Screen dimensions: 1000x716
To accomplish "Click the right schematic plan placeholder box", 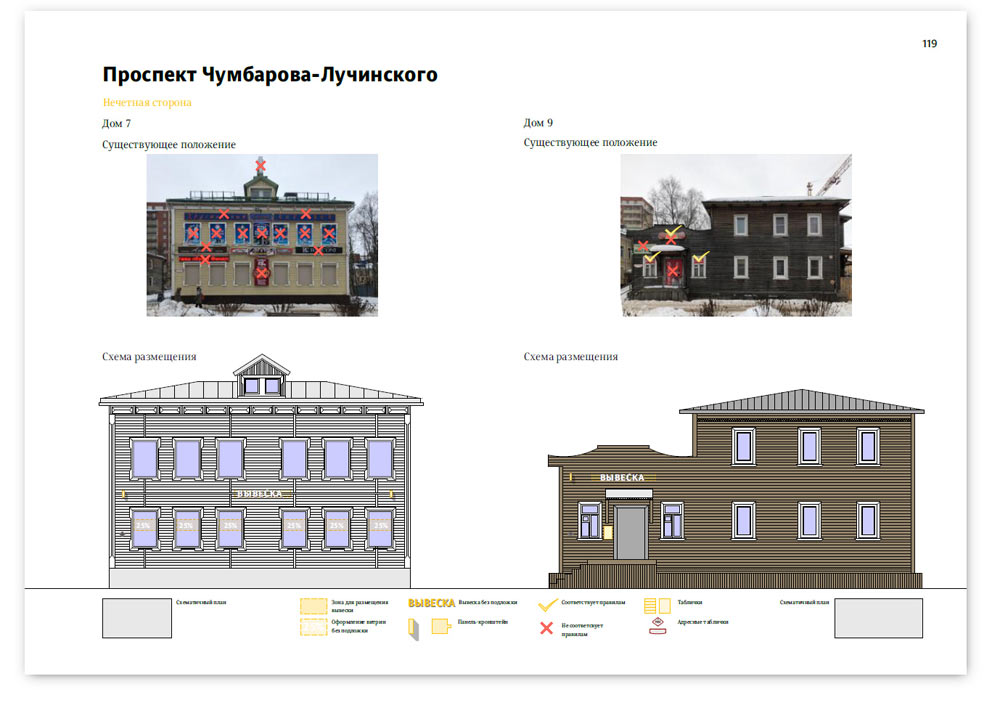I will (x=878, y=618).
